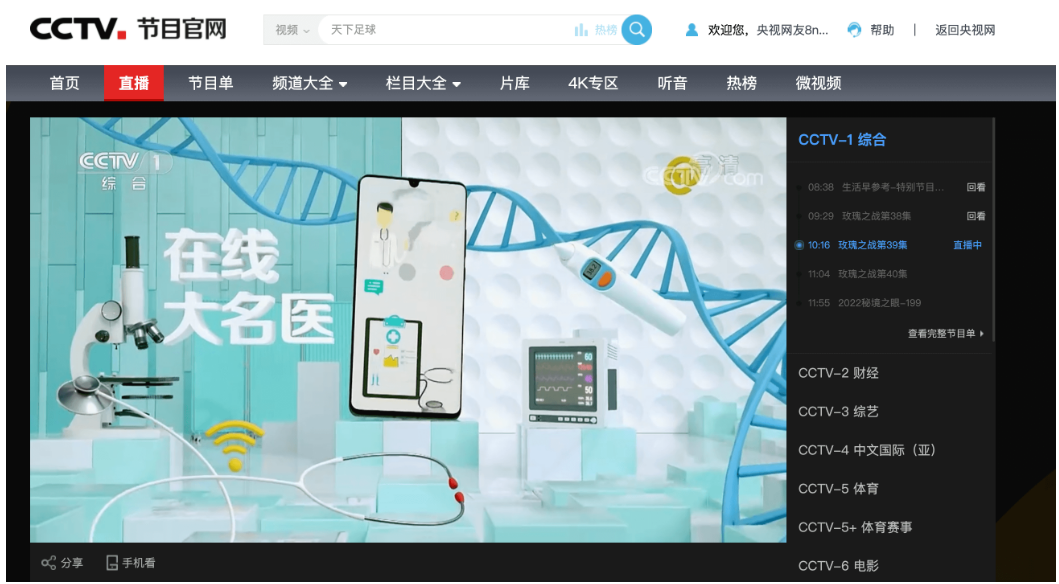Click 回看 for 玫瑰之战第38集

pos(976,216)
